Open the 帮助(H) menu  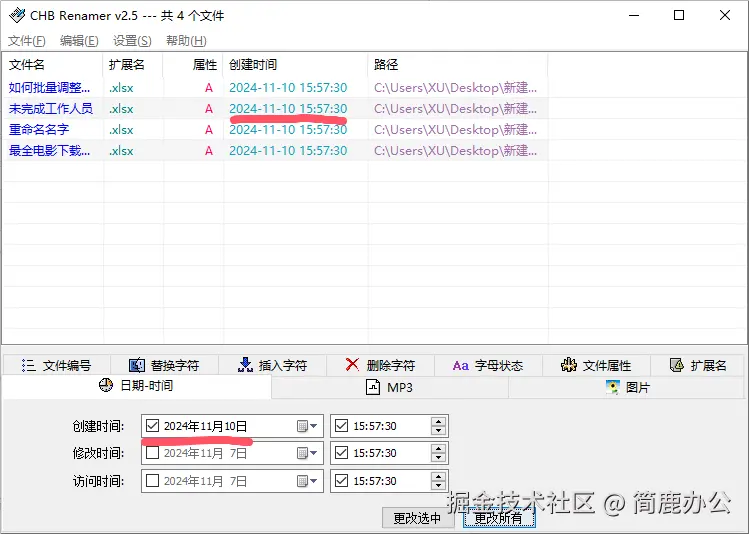pos(186,41)
